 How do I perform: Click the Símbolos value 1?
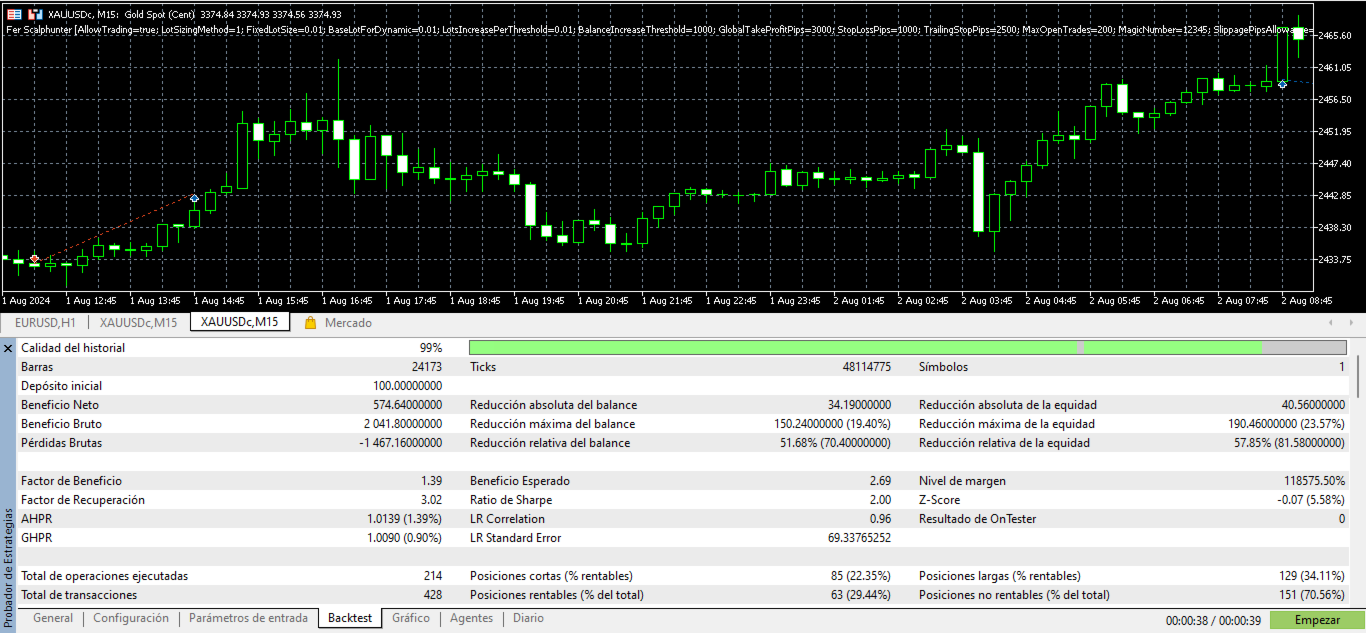[1342, 367]
